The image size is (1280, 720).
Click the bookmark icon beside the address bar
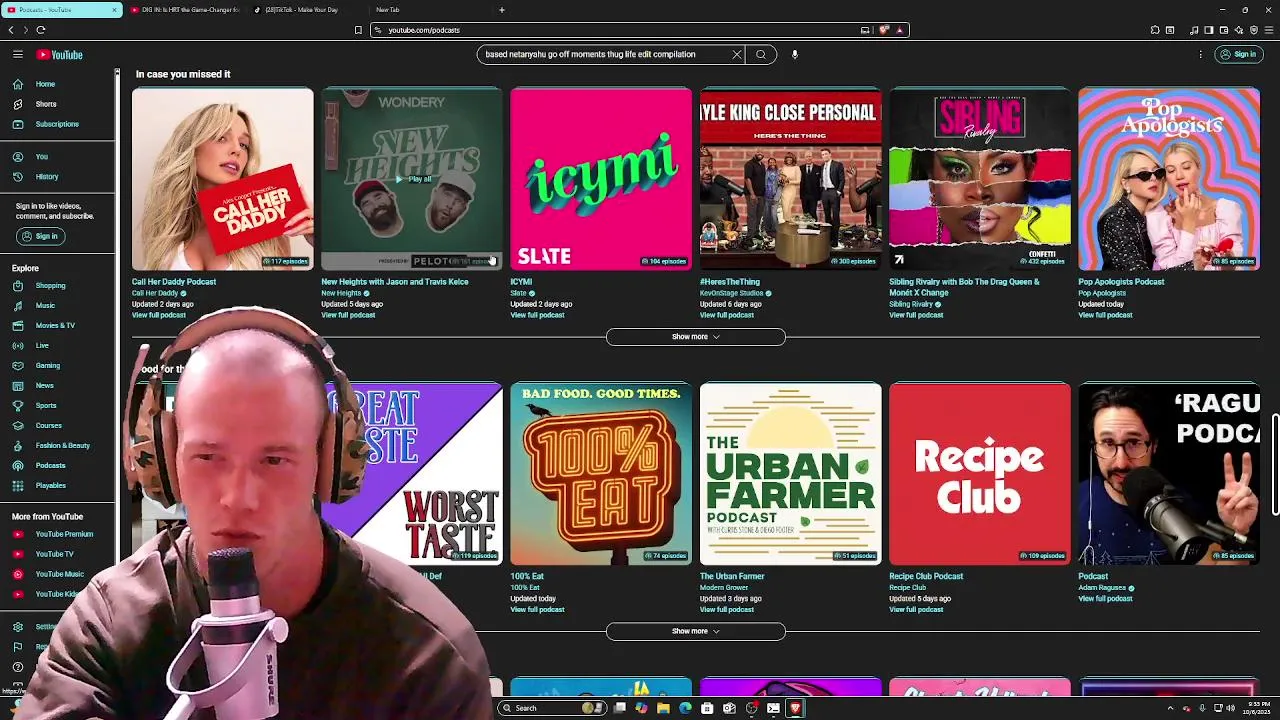(x=358, y=30)
